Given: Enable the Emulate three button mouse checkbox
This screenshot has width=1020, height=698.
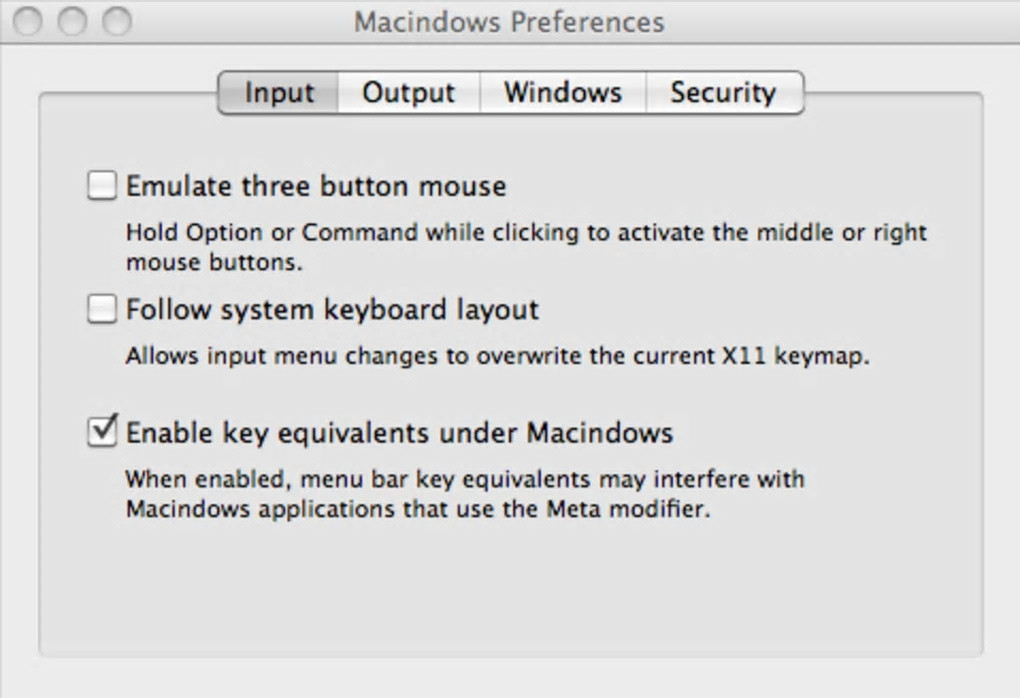Looking at the screenshot, I should tap(102, 186).
